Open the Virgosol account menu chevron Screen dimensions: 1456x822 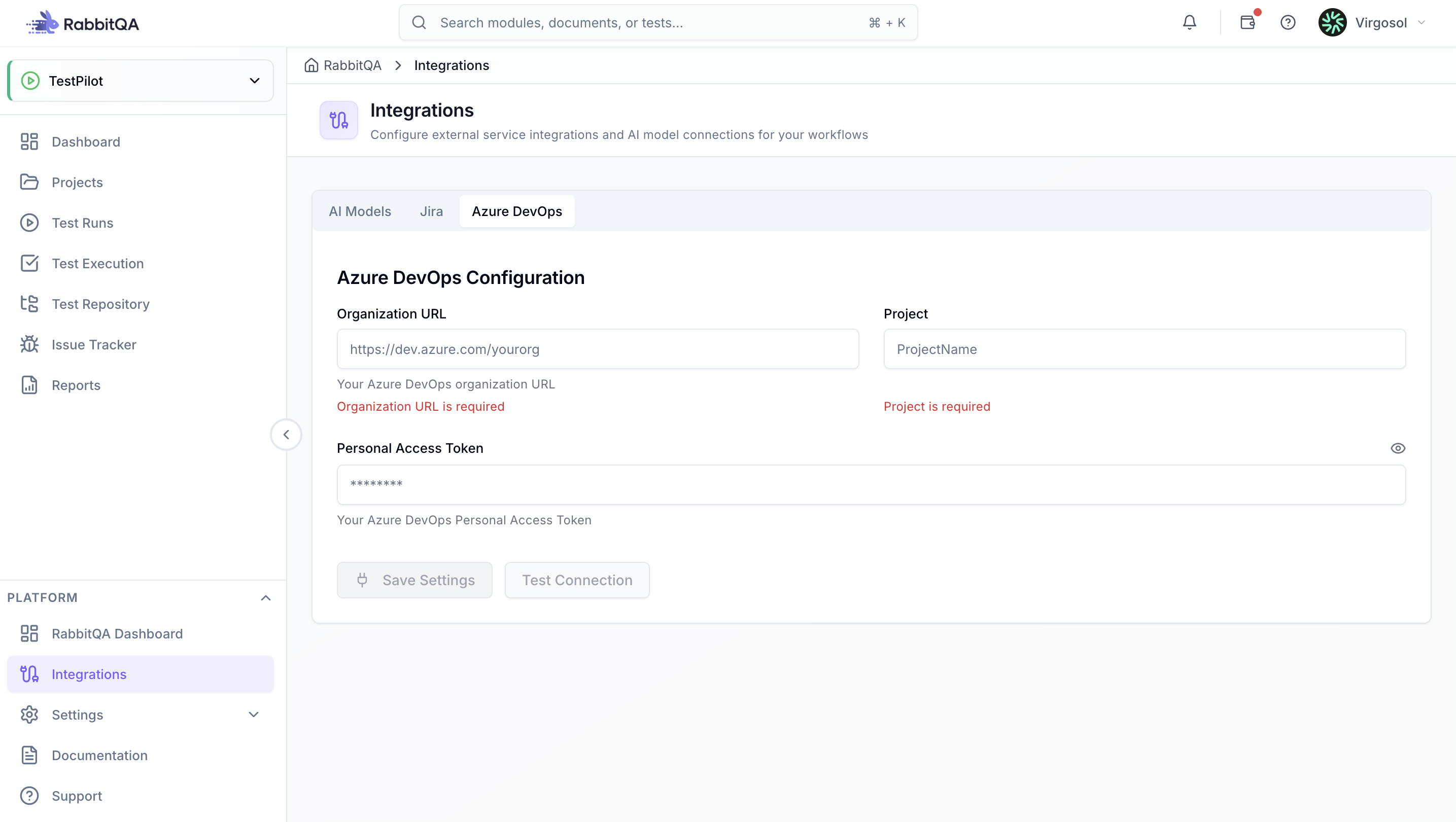coord(1422,23)
